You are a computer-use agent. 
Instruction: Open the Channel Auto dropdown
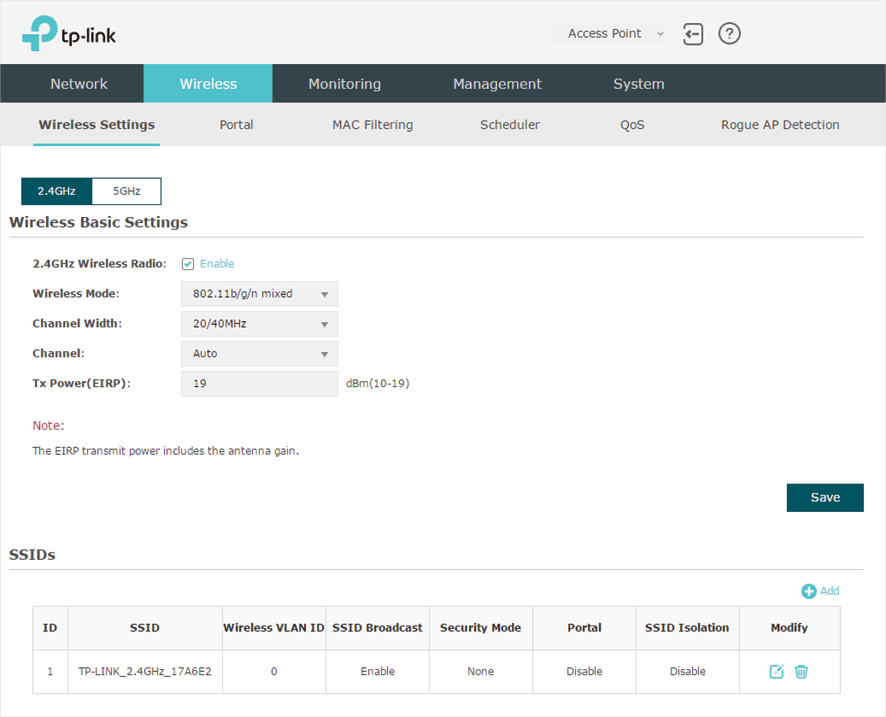tap(259, 354)
